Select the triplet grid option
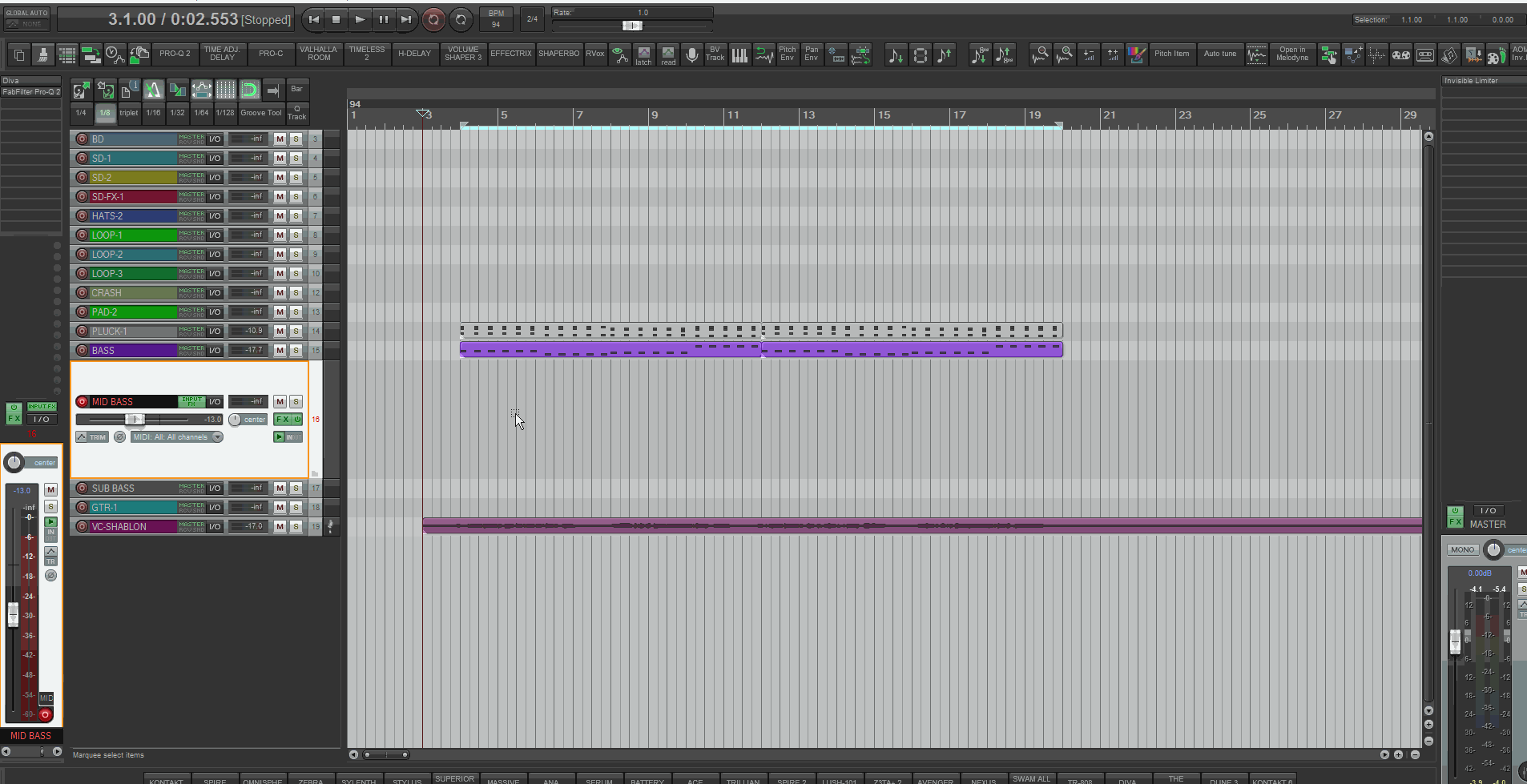The height and width of the screenshot is (784, 1527). (129, 113)
